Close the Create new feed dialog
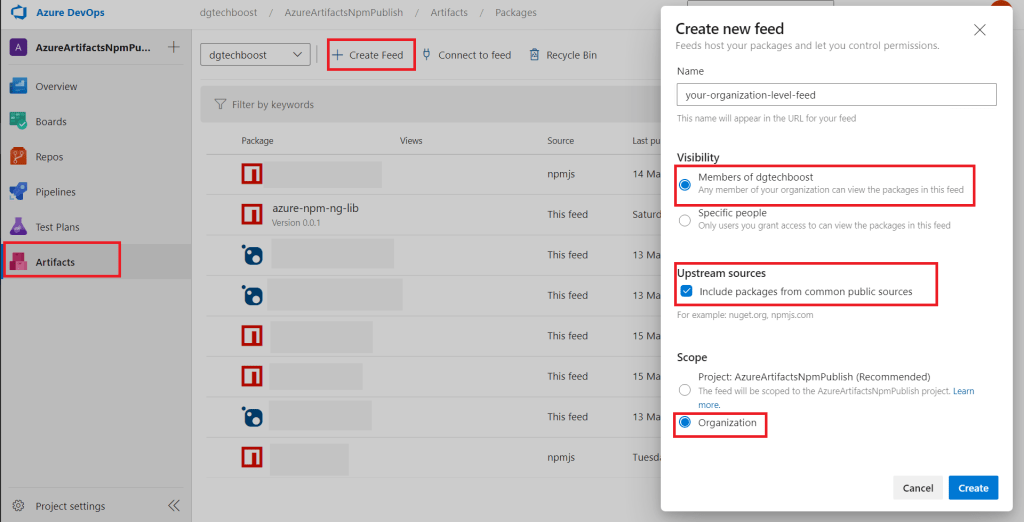Screen dimensions: 1024x522 [979, 30]
